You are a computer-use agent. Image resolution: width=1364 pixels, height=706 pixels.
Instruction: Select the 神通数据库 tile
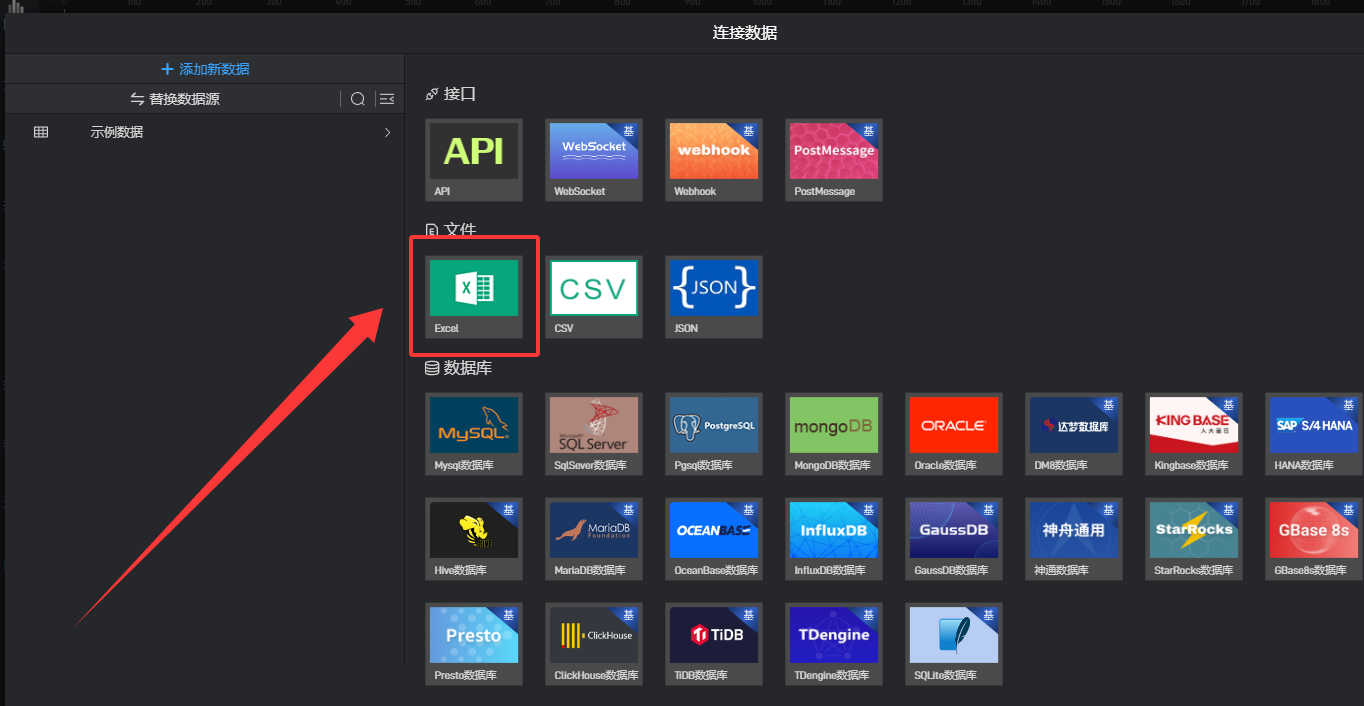coord(1074,539)
